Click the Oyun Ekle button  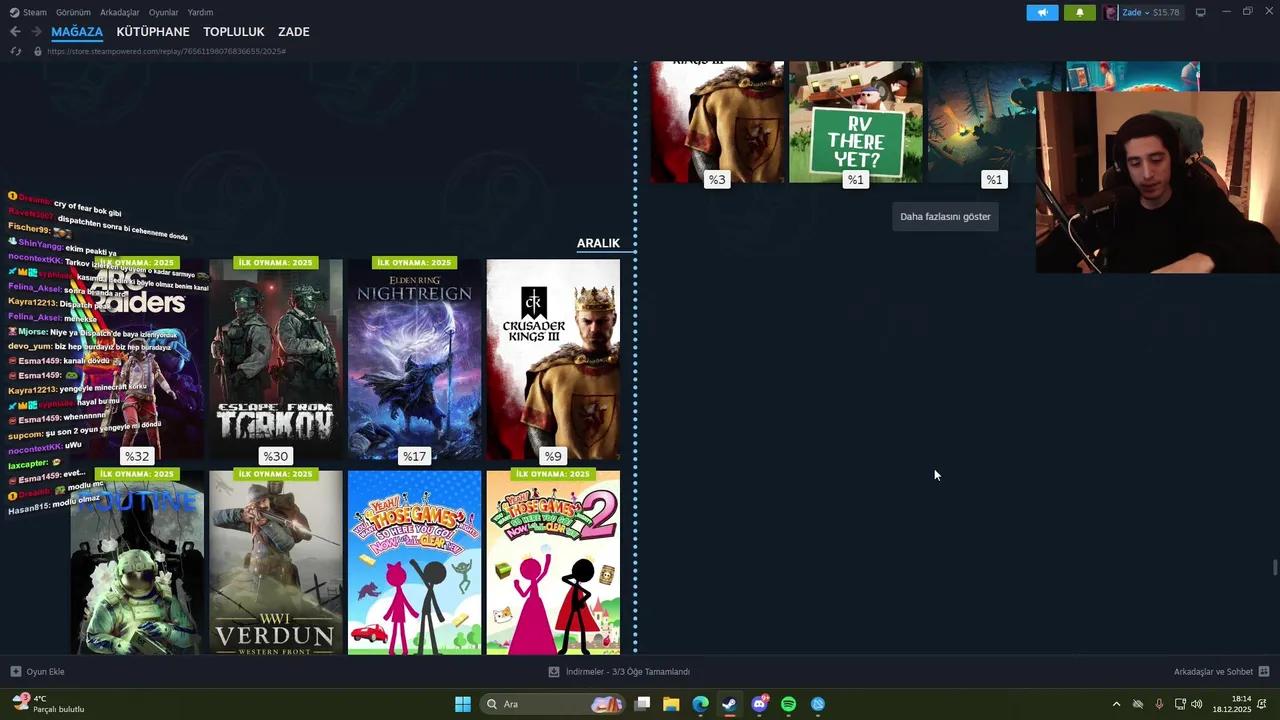(37, 672)
